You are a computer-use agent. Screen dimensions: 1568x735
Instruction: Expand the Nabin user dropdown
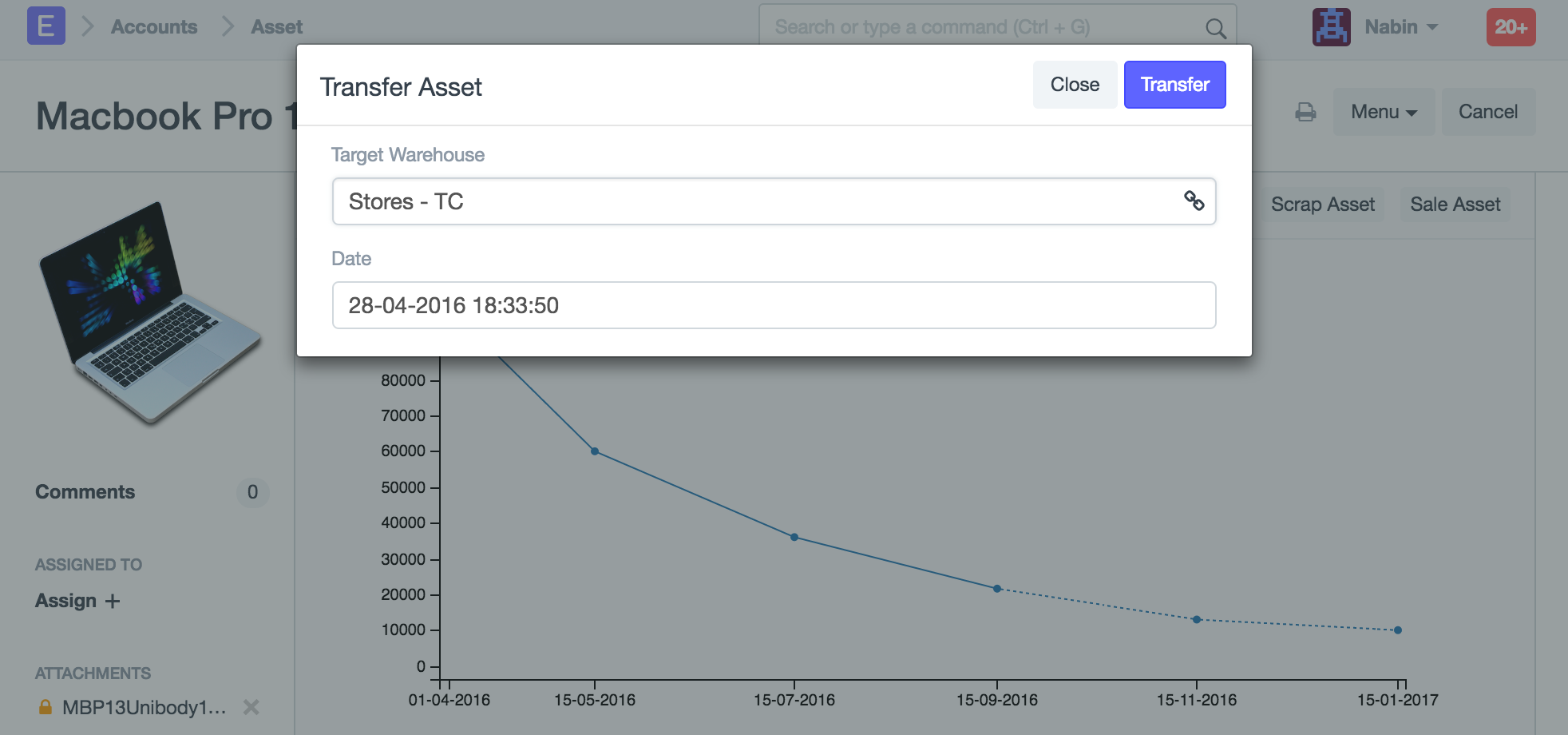coord(1401,27)
